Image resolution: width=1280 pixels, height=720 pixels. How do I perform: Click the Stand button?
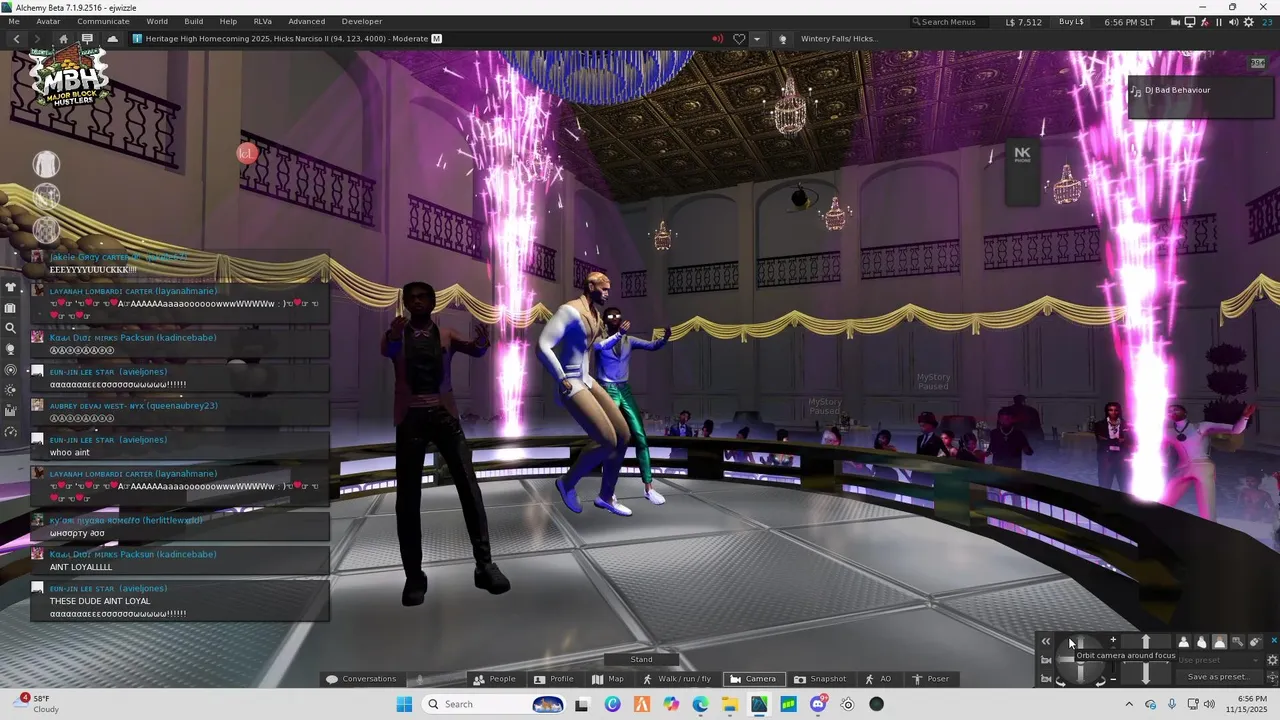(641, 659)
